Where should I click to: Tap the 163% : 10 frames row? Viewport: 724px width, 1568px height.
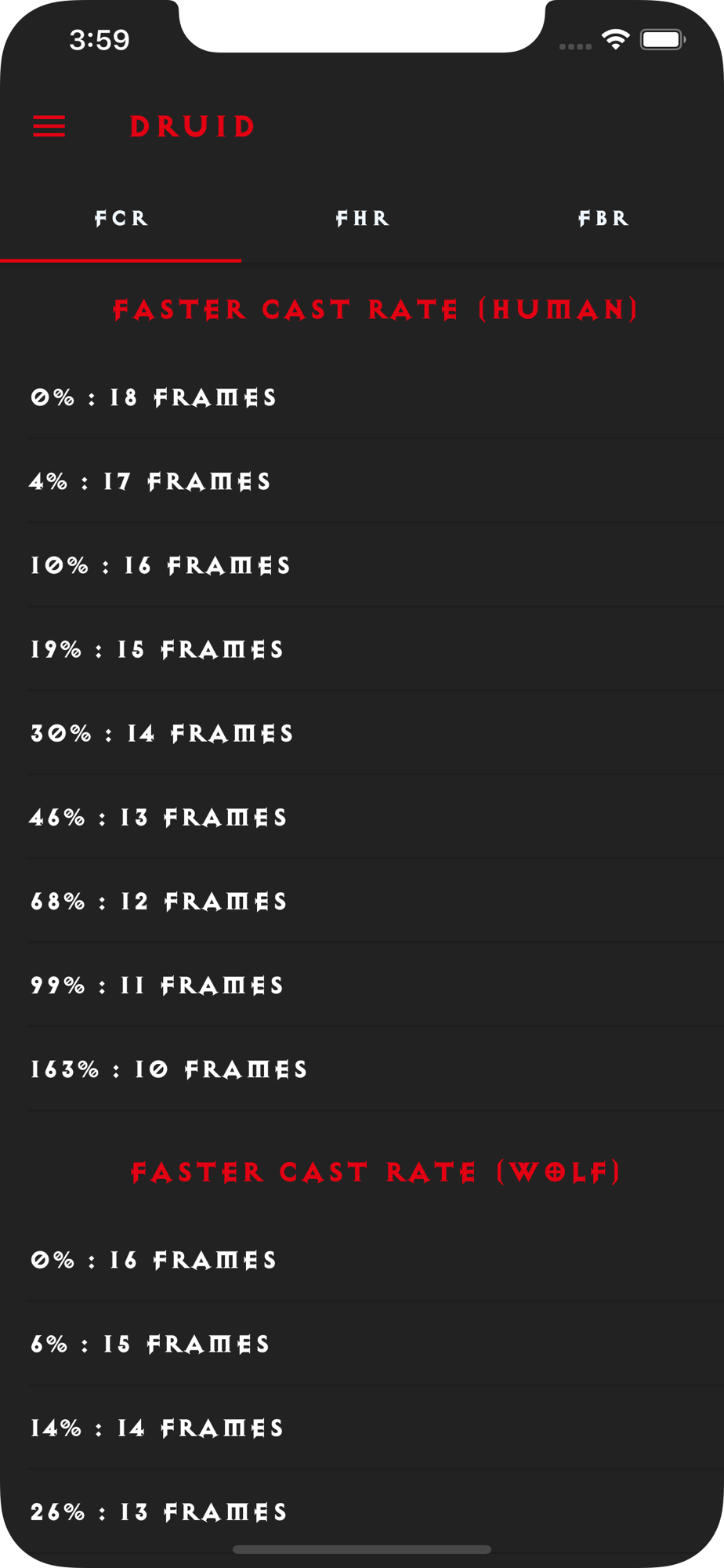376,1069
